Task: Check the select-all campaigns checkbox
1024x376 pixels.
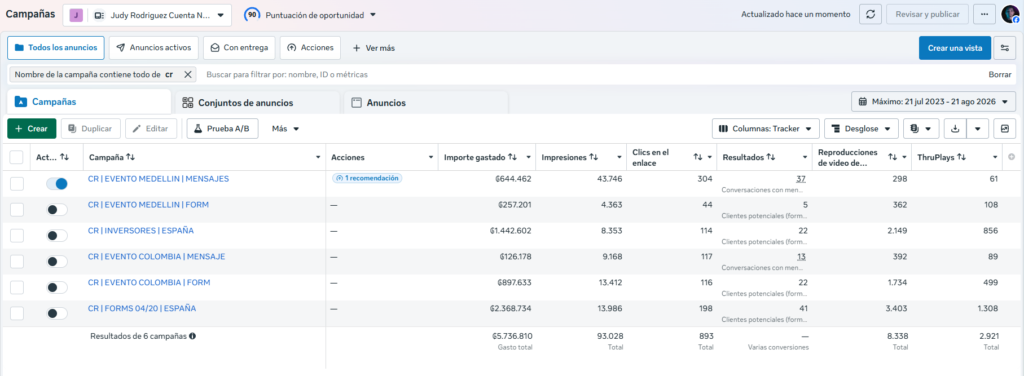Action: click(16, 157)
